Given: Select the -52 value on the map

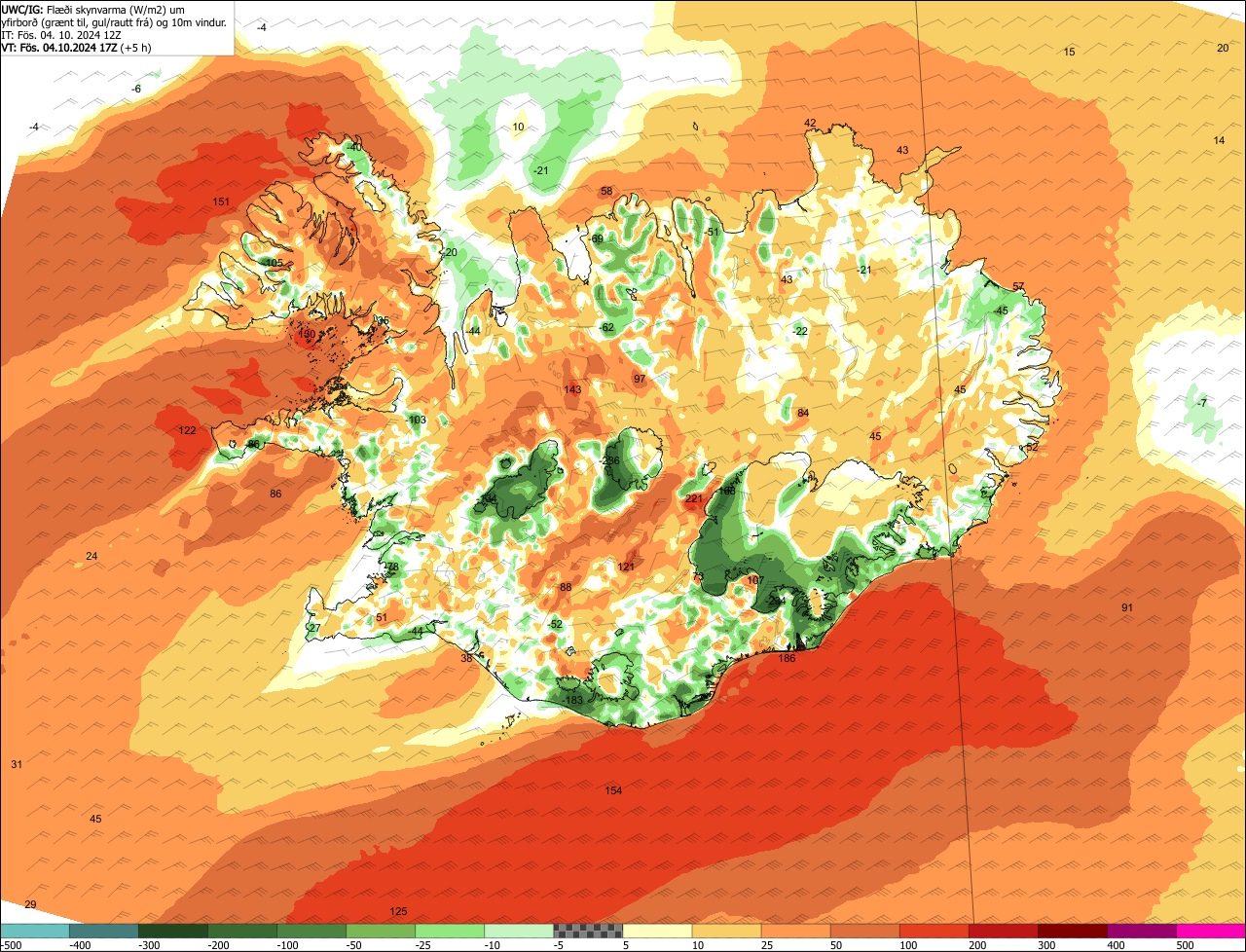Looking at the screenshot, I should (555, 624).
